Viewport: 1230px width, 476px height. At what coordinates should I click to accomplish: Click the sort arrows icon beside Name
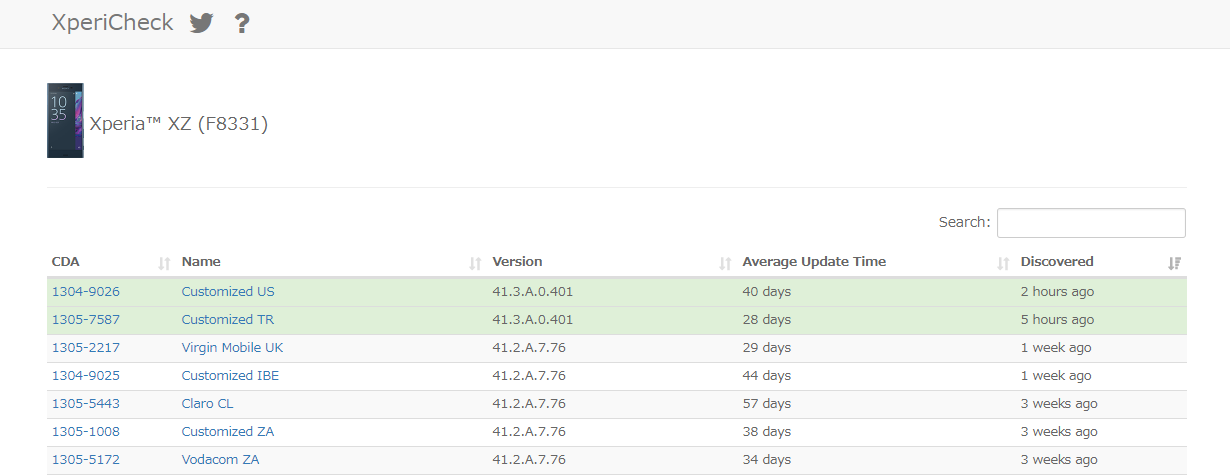pyautogui.click(x=475, y=263)
